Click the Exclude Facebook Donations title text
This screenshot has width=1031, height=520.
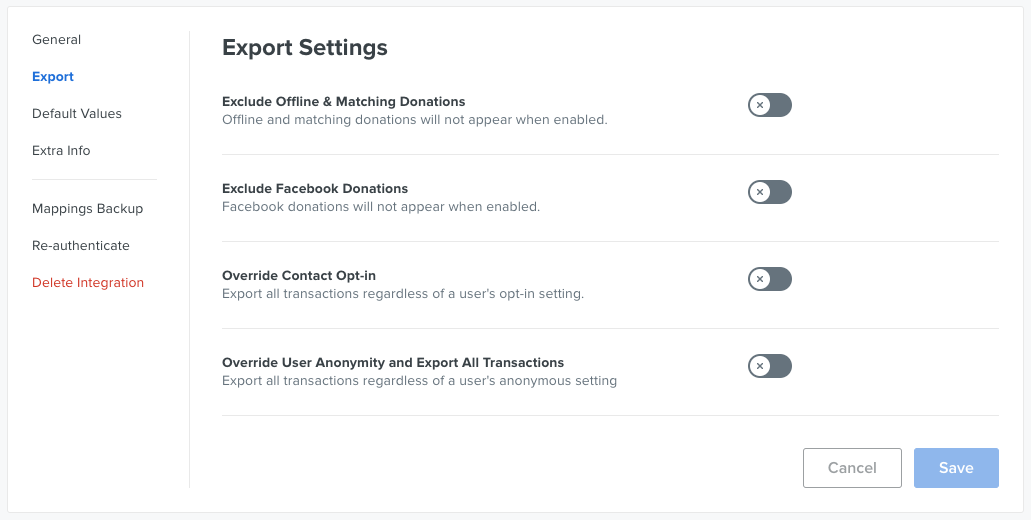pyautogui.click(x=315, y=189)
